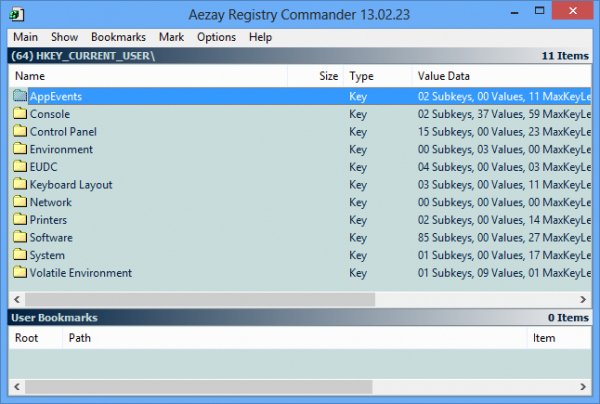Maximize the Registry Commander window
This screenshot has height=404, width=600.
tap(540, 11)
